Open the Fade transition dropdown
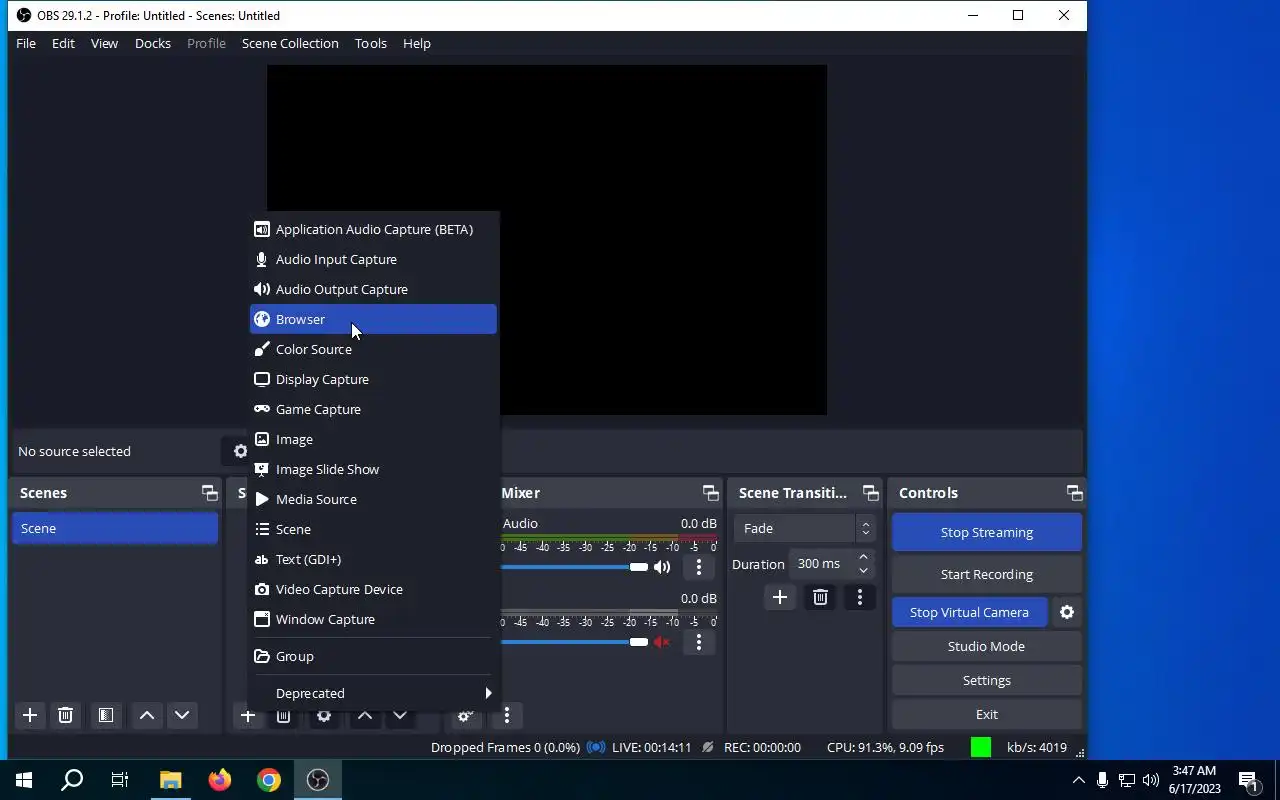The height and width of the screenshot is (800, 1280). [805, 528]
